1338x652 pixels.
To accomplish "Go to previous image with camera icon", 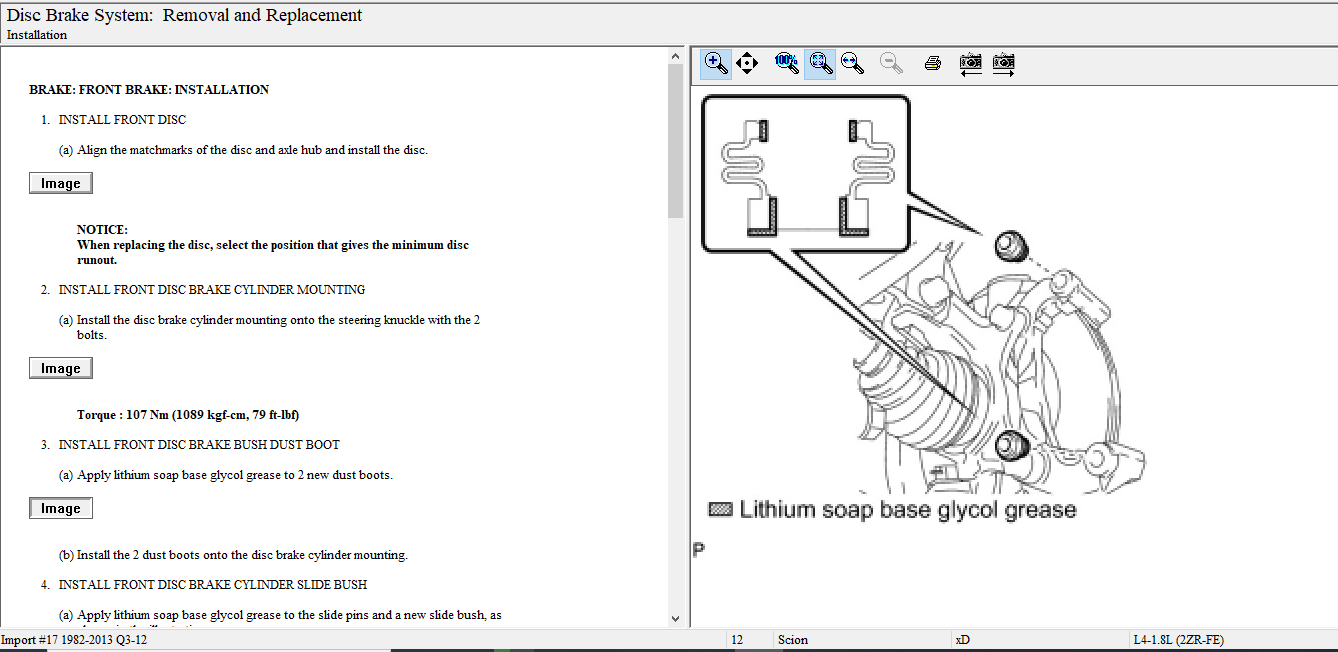I will pos(970,64).
